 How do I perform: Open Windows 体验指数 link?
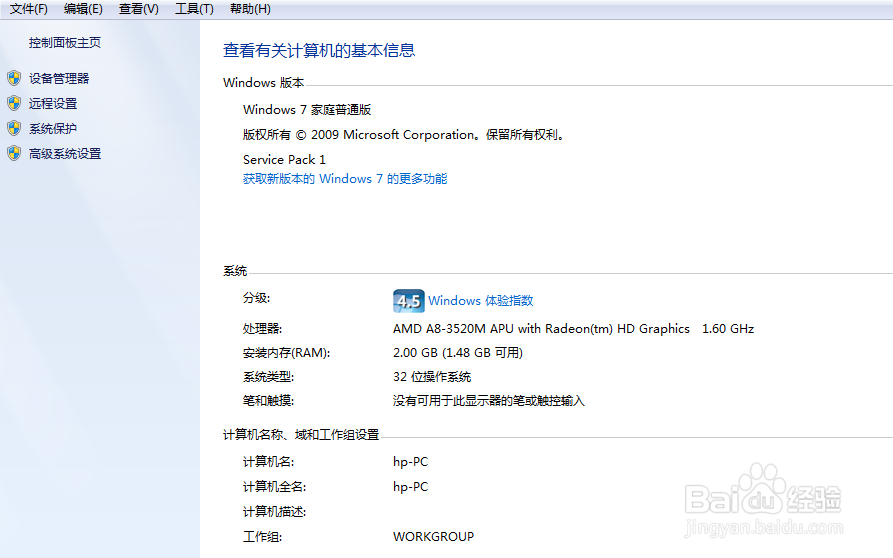point(481,301)
